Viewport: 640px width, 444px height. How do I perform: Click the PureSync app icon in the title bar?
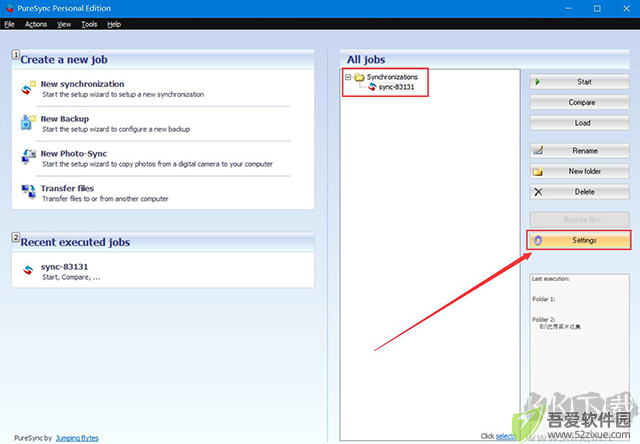point(9,8)
